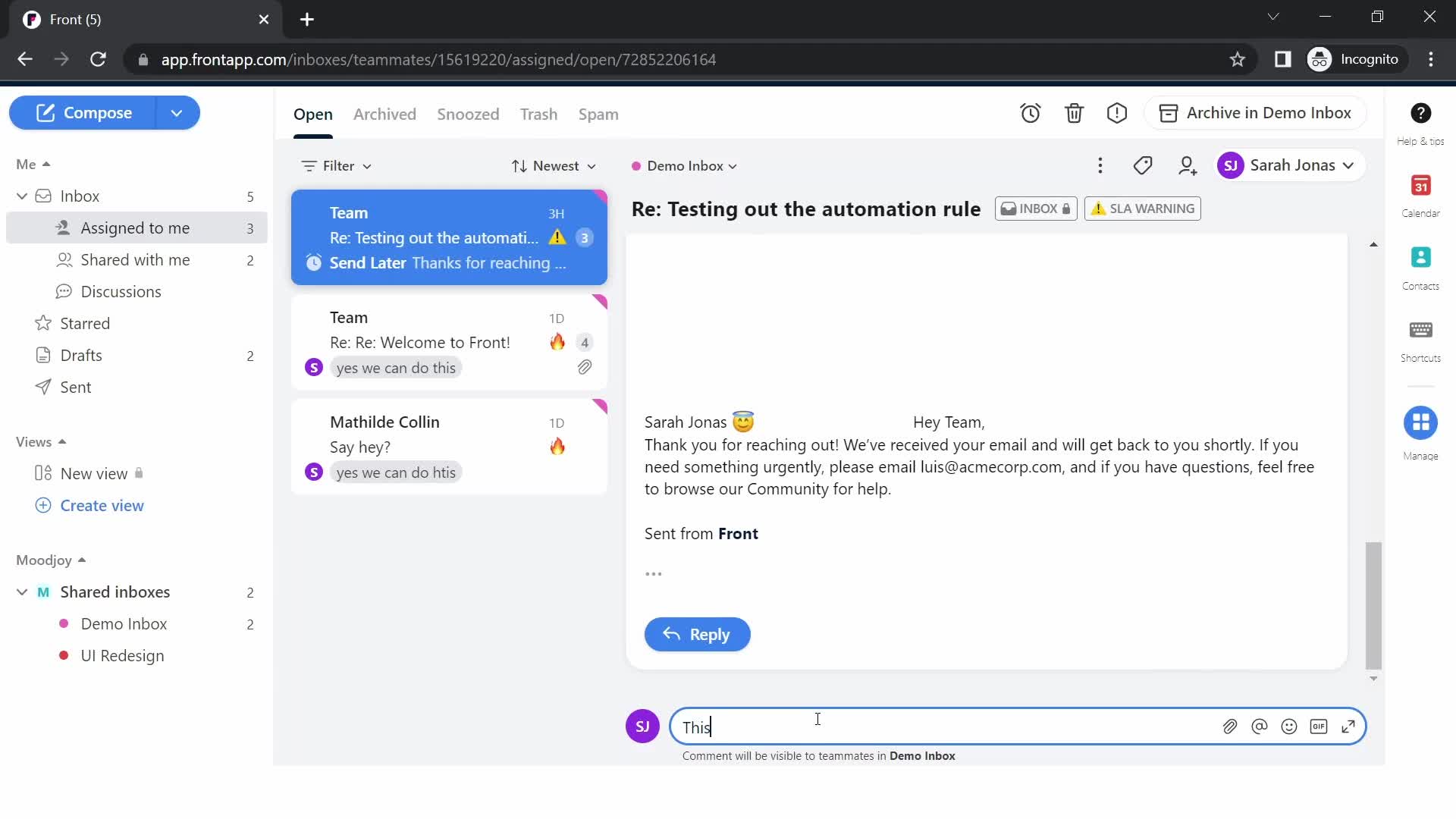This screenshot has width=1456, height=819.
Task: Click the INBOX lock badge icon
Action: coord(1064,208)
